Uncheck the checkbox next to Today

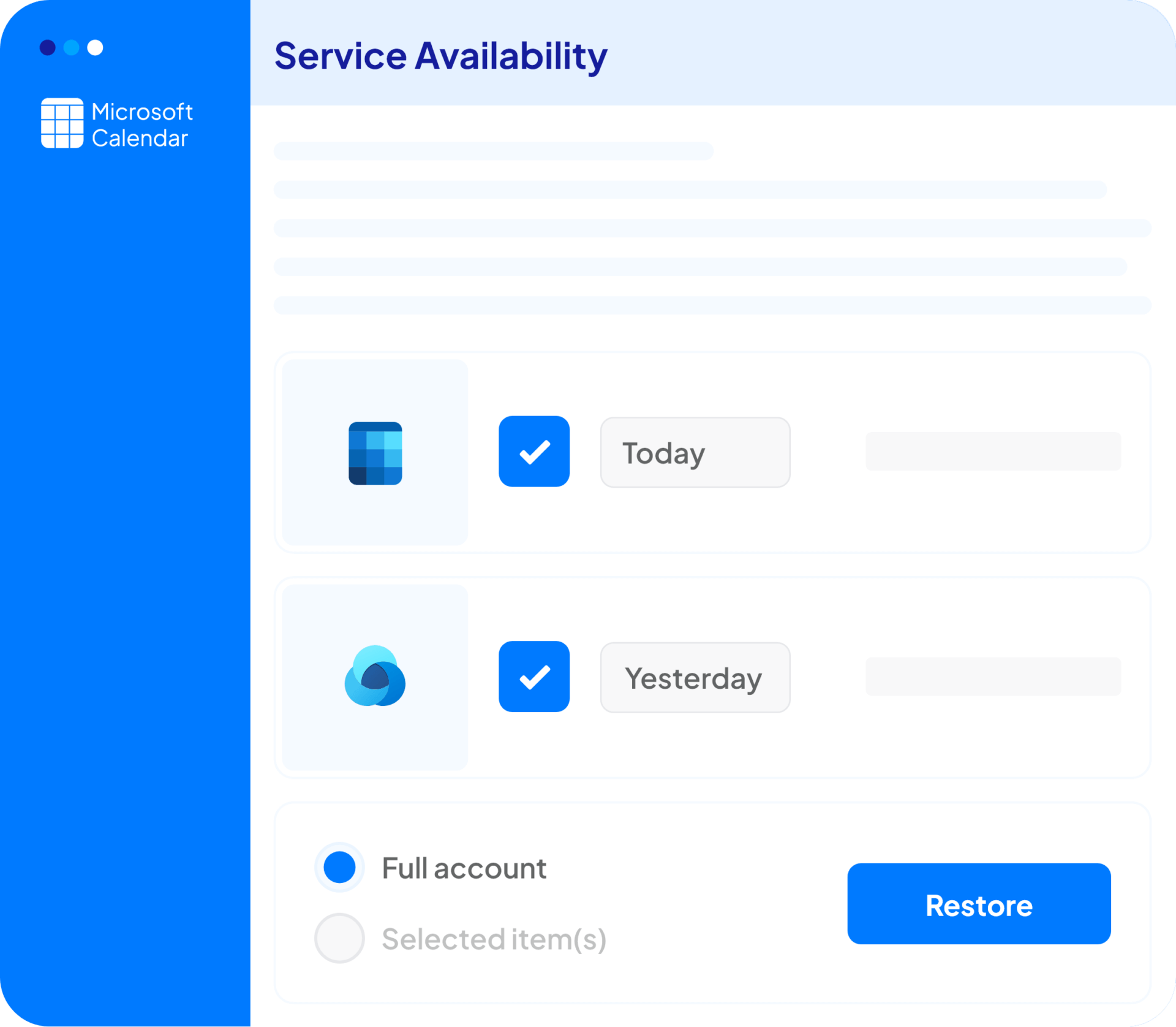(533, 452)
